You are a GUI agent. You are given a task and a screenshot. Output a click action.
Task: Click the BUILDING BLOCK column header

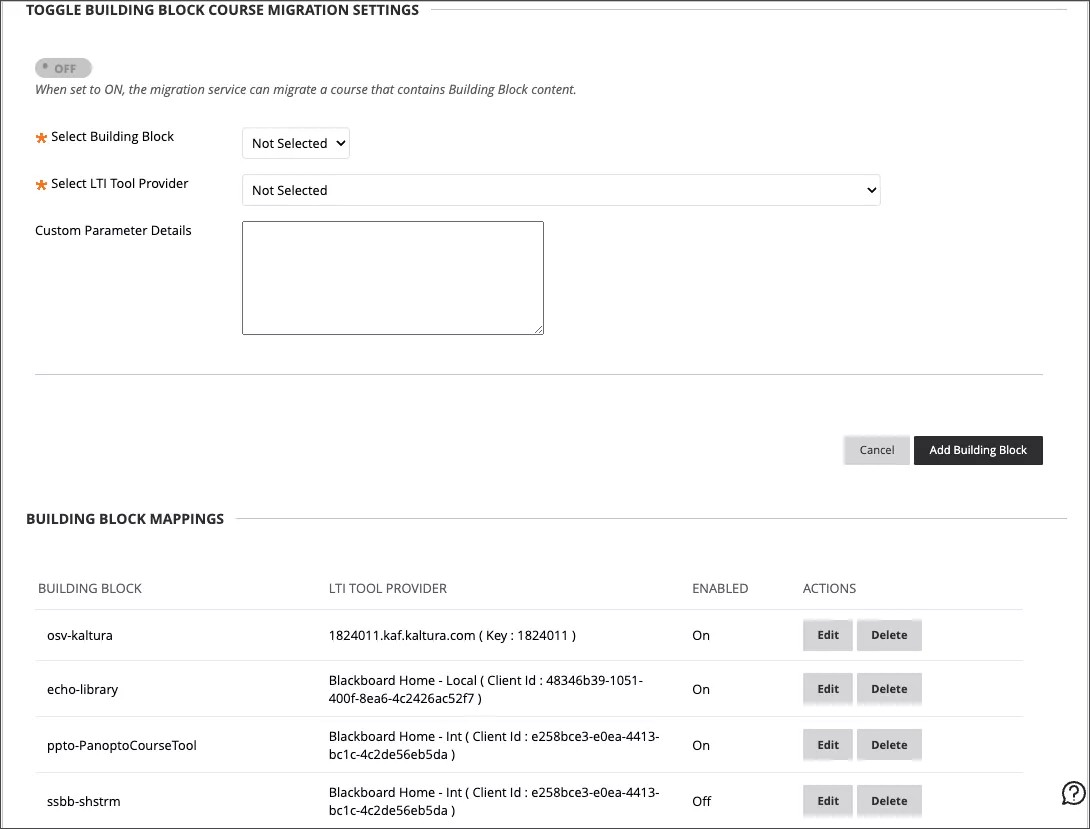90,588
